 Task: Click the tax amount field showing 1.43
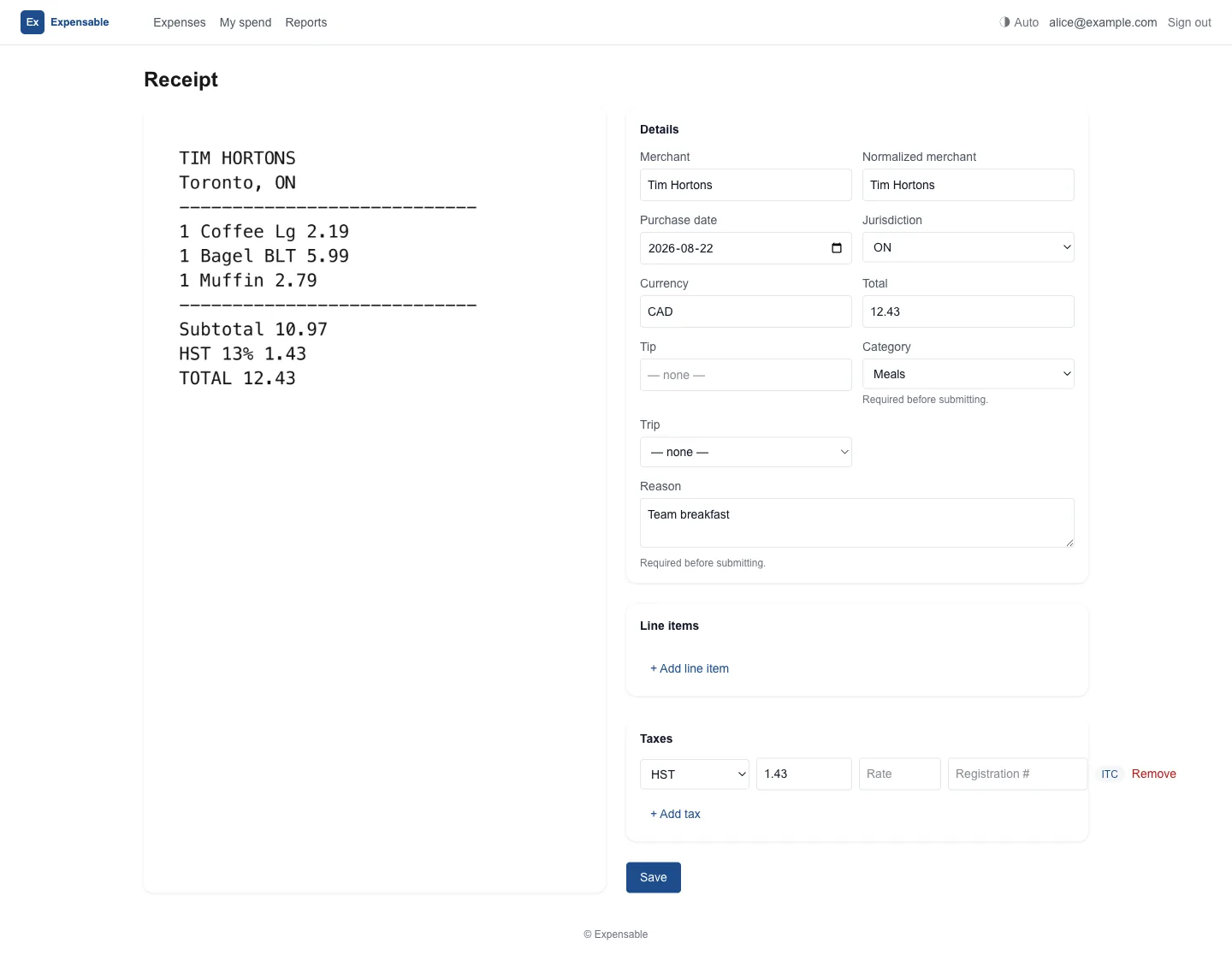pos(804,774)
